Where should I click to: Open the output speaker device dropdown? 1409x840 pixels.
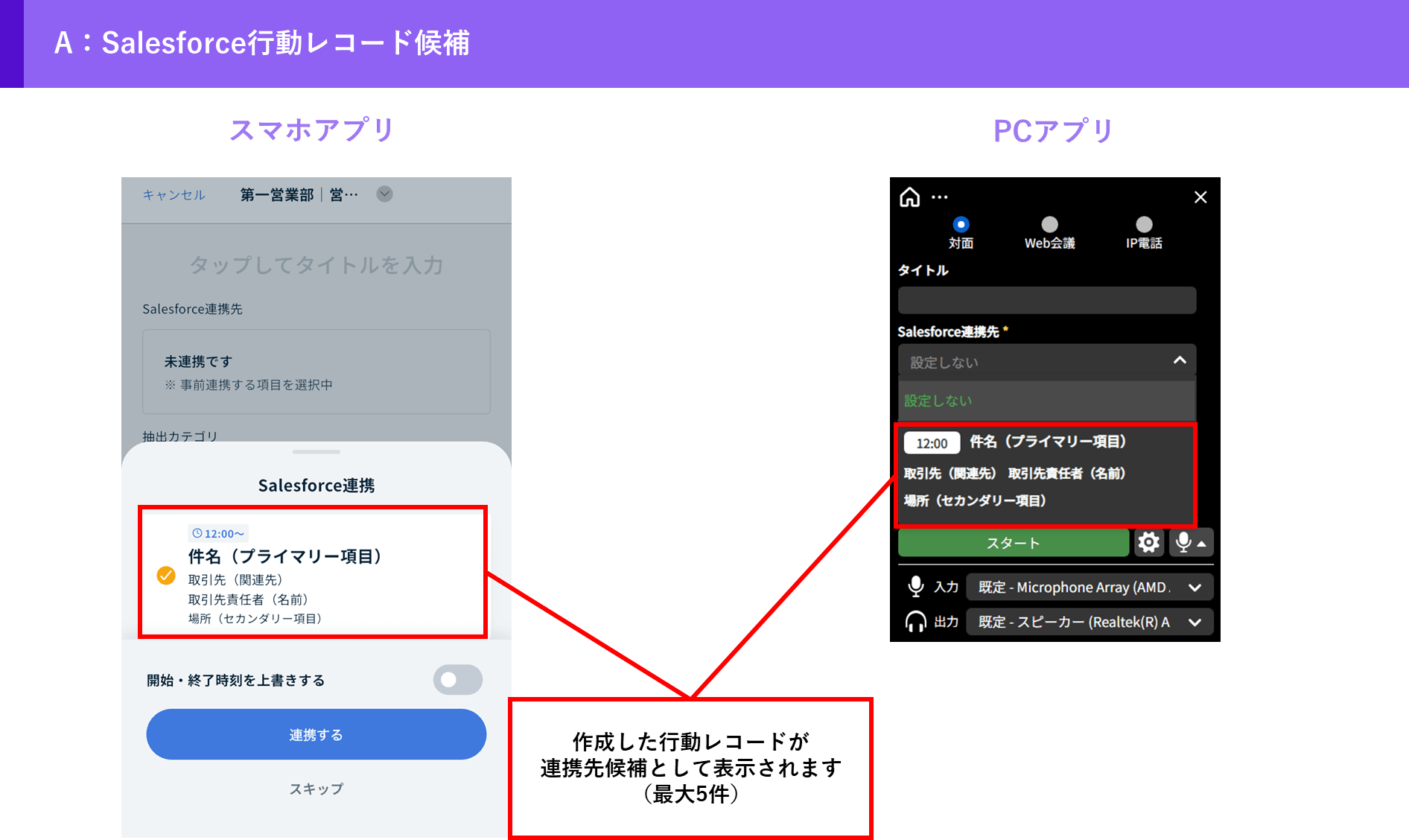(x=1195, y=623)
